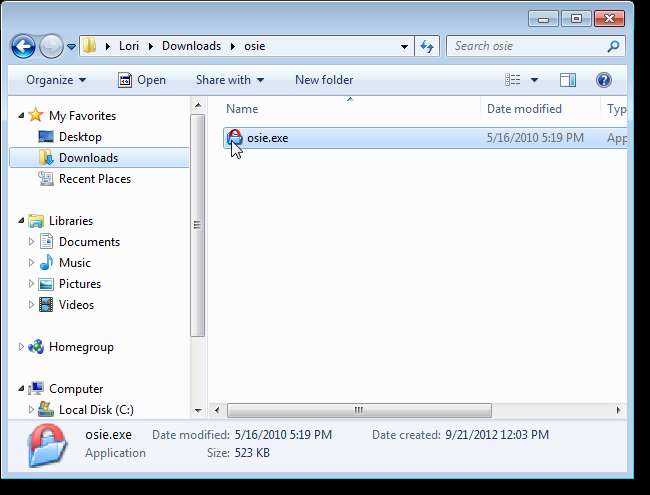Select the osie breadcrumb segment

255,46
